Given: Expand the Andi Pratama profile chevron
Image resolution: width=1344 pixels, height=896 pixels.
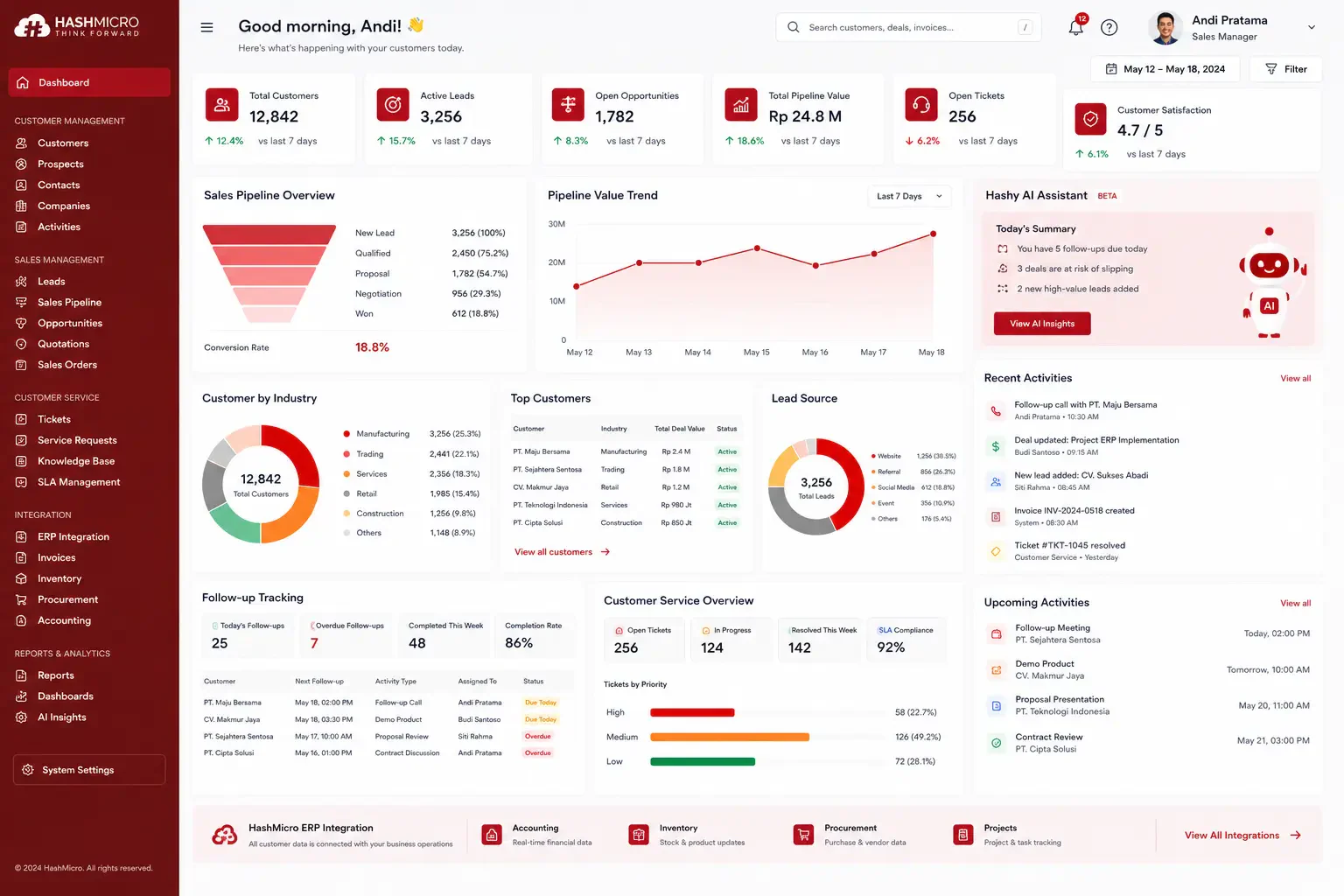Looking at the screenshot, I should (x=1311, y=27).
